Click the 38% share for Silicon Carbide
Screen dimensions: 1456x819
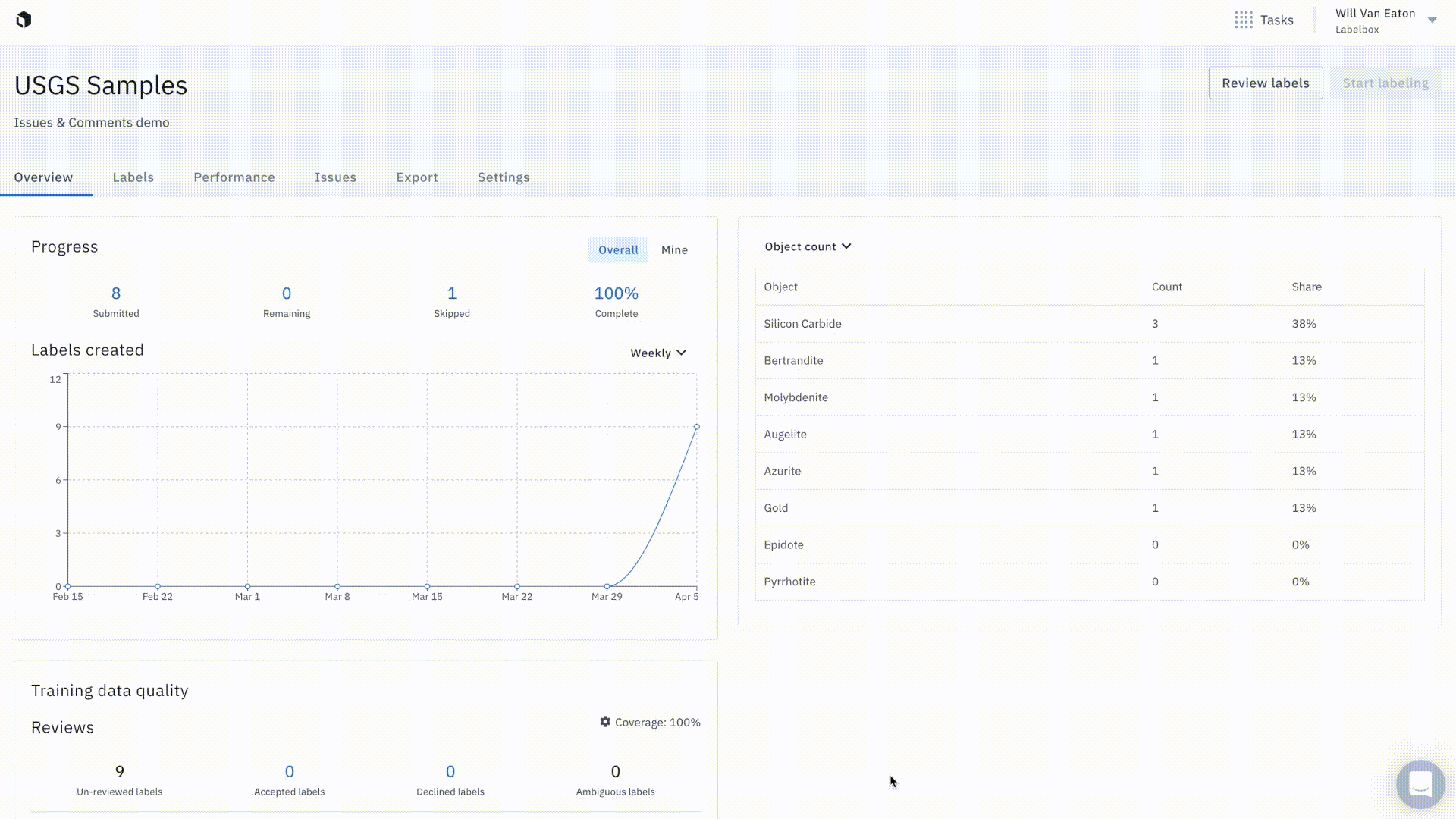(x=1304, y=324)
